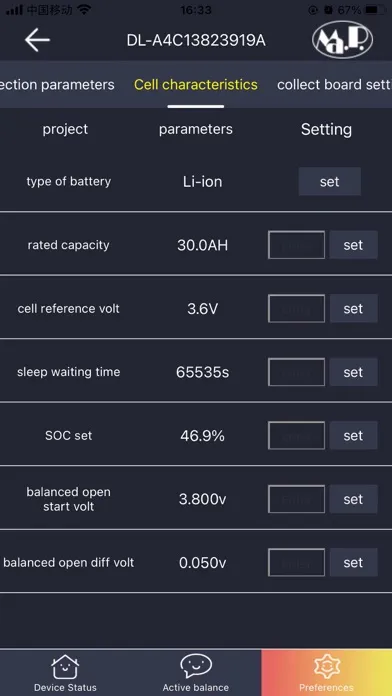
Task: Switch to collect board settings tab
Action: tap(334, 85)
